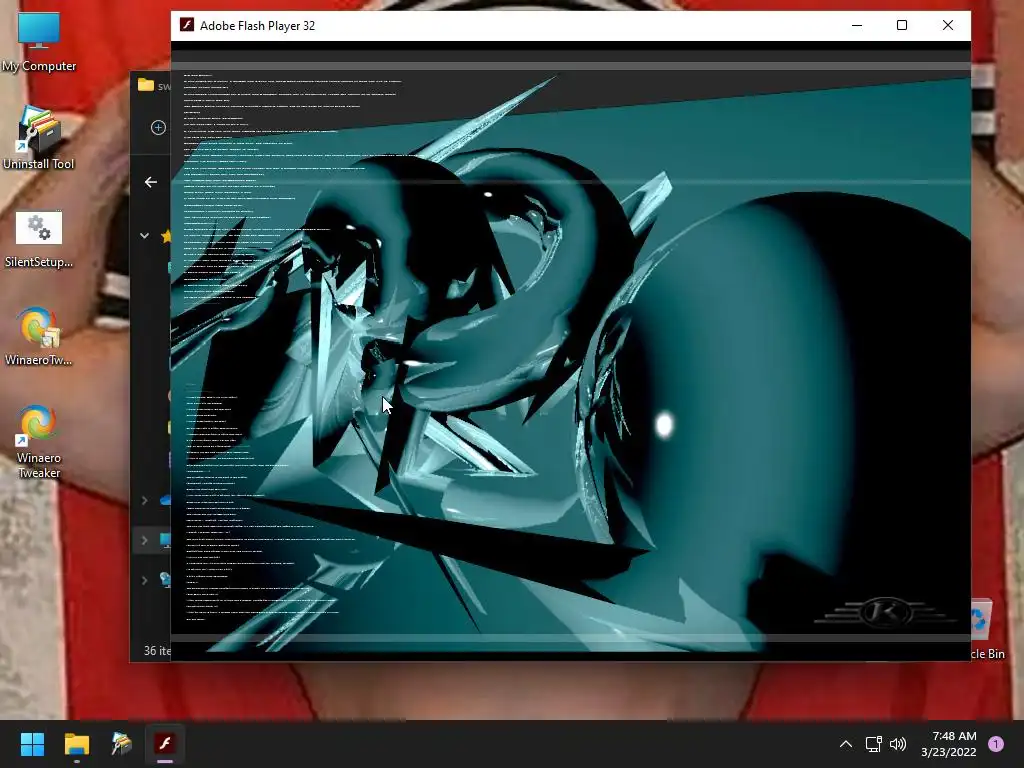Screen dimensions: 1024x768
Task: Open File Explorer from the taskbar
Action: 76,744
